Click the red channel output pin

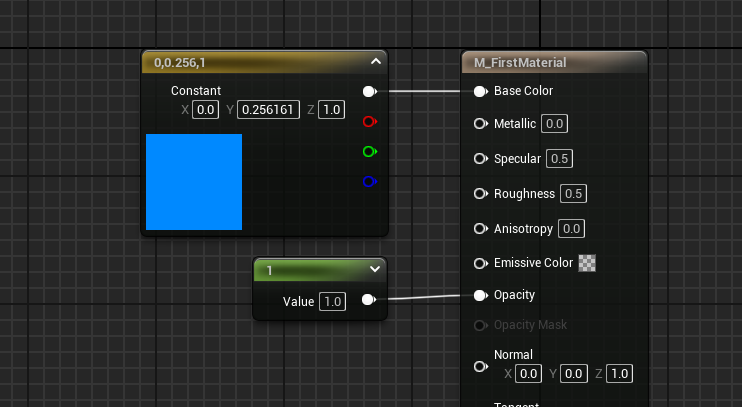tap(370, 122)
